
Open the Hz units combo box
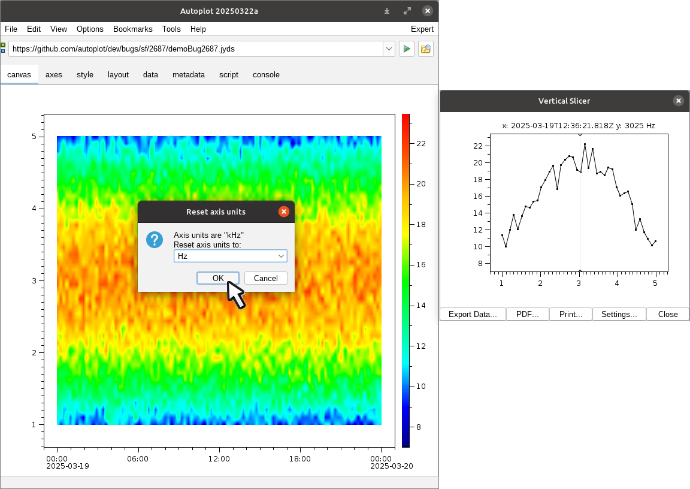pos(231,256)
